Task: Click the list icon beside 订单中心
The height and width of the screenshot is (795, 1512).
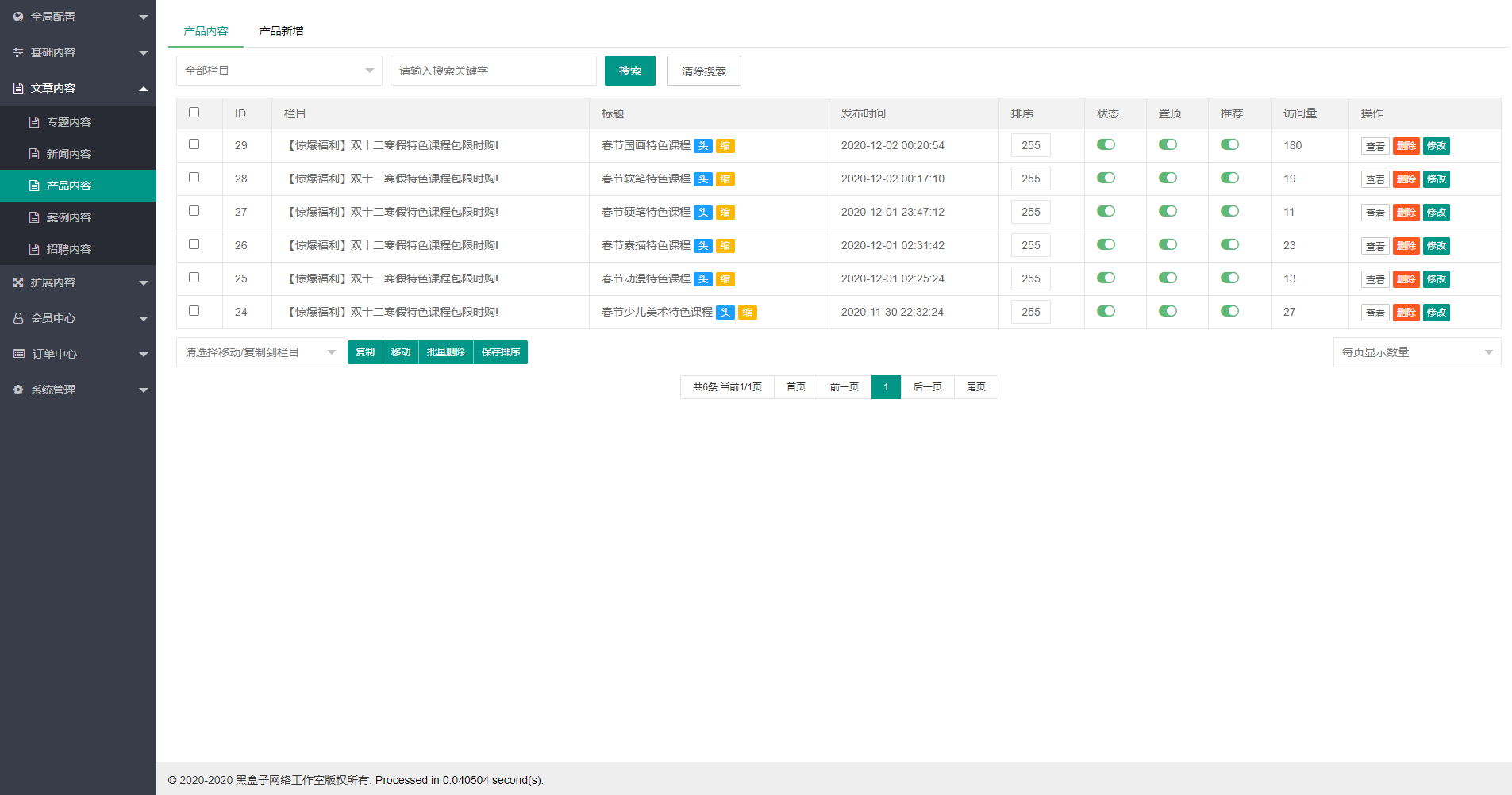Action: click(19, 354)
